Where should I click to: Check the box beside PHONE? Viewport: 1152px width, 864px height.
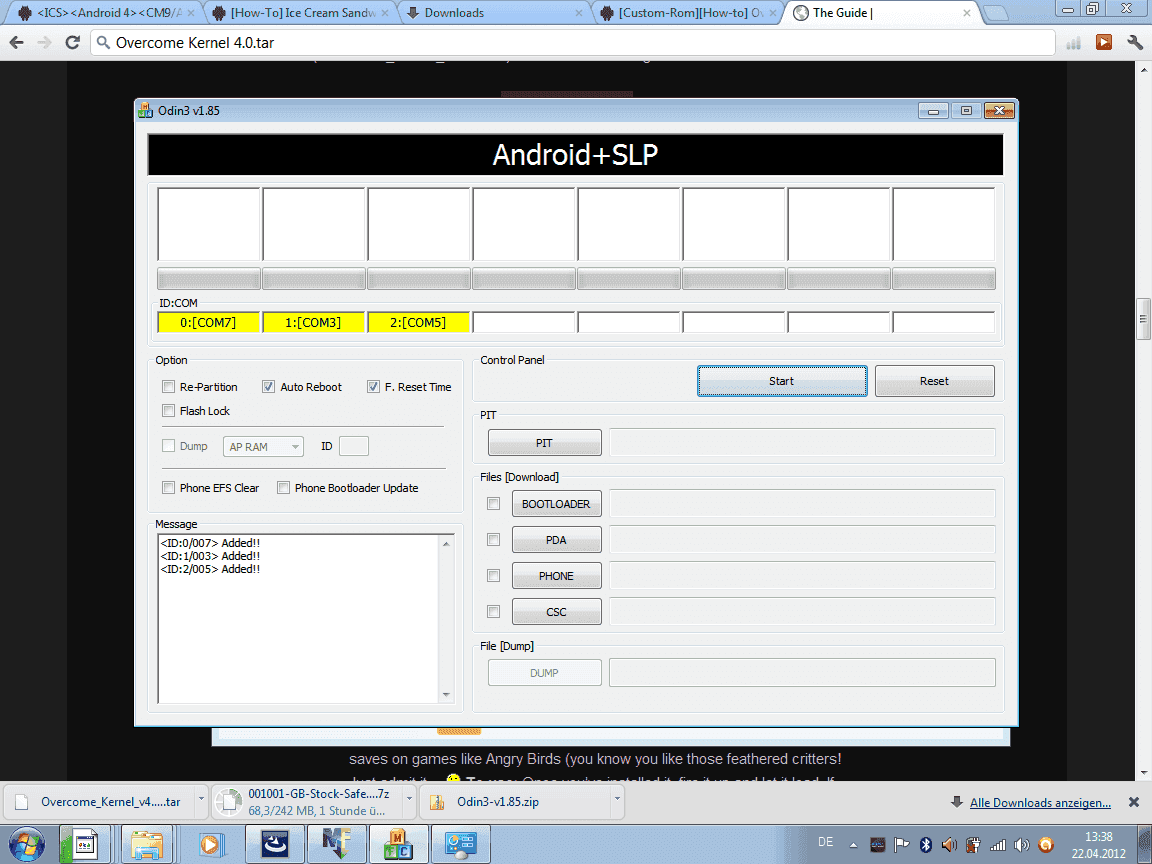pos(494,576)
